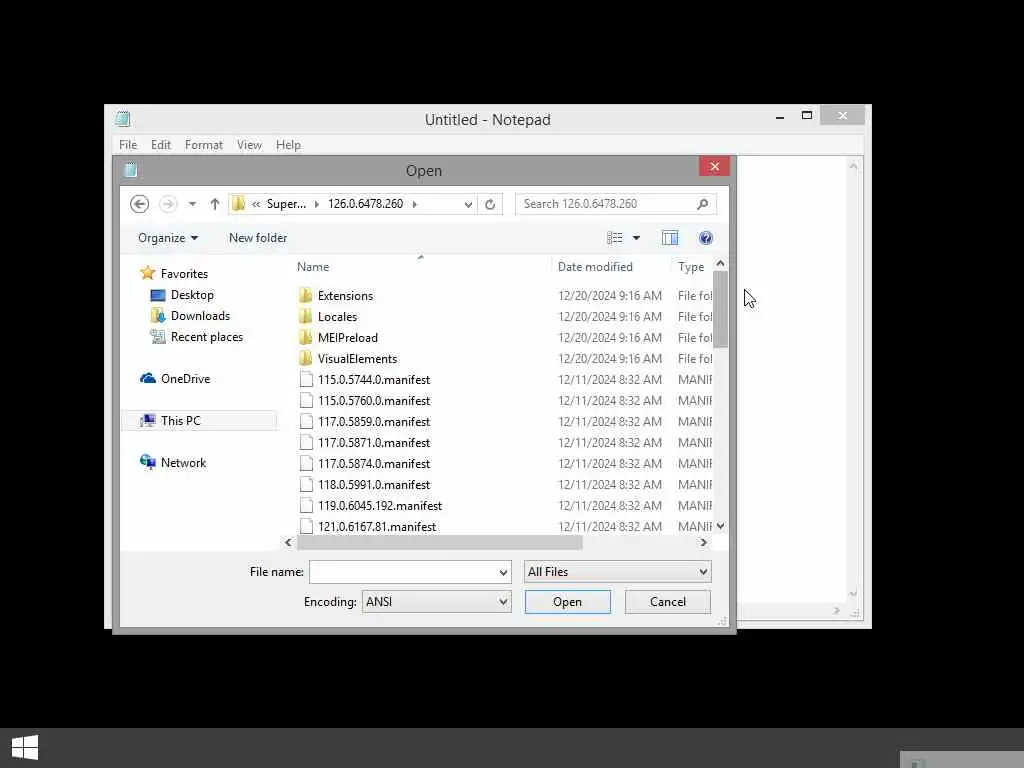Click the Back arrow in Open dialog
The height and width of the screenshot is (768, 1024).
tap(139, 204)
